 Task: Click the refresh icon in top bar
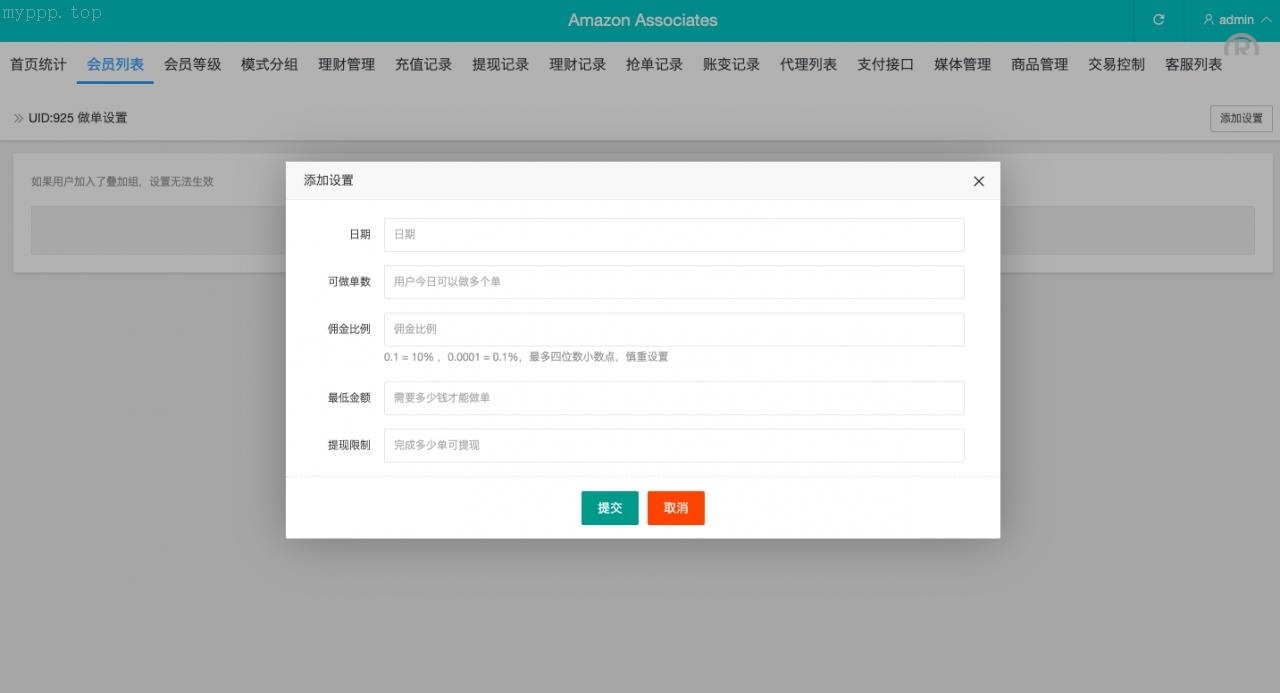[1158, 20]
